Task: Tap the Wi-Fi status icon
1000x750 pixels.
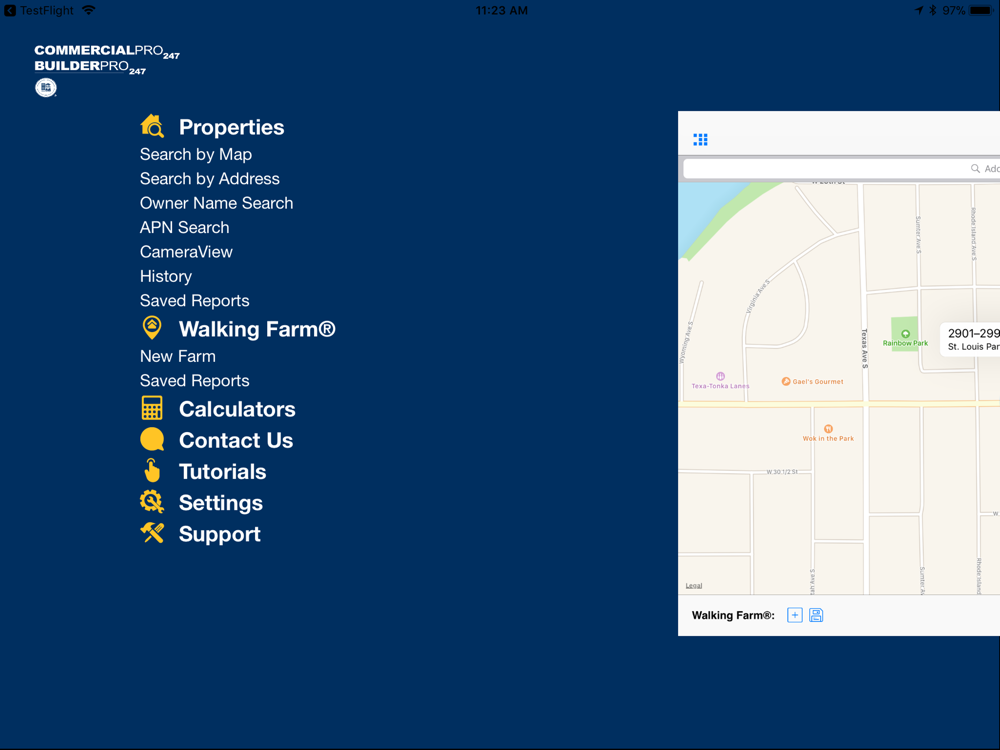Action: (89, 10)
